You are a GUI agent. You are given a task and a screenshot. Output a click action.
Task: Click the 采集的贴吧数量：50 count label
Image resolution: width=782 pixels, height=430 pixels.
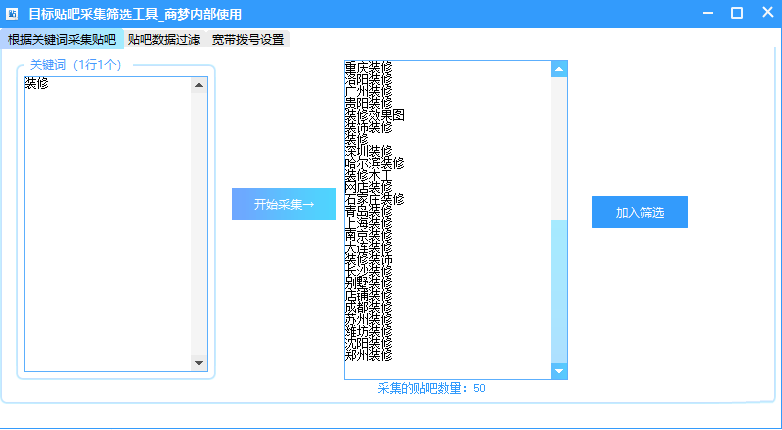pyautogui.click(x=431, y=388)
